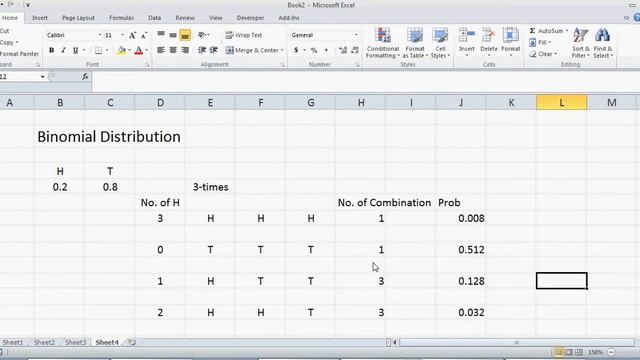Apply the Fill Color bucket
Screen dimensions: 640x360
click(x=121, y=50)
